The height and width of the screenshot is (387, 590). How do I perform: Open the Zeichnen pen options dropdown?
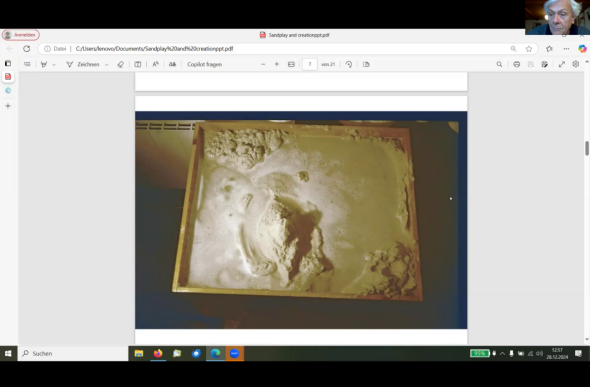106,65
